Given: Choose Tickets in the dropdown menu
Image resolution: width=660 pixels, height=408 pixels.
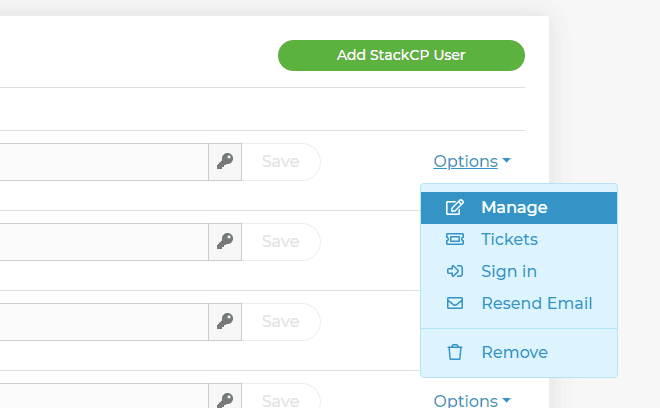Looking at the screenshot, I should tap(519, 240).
